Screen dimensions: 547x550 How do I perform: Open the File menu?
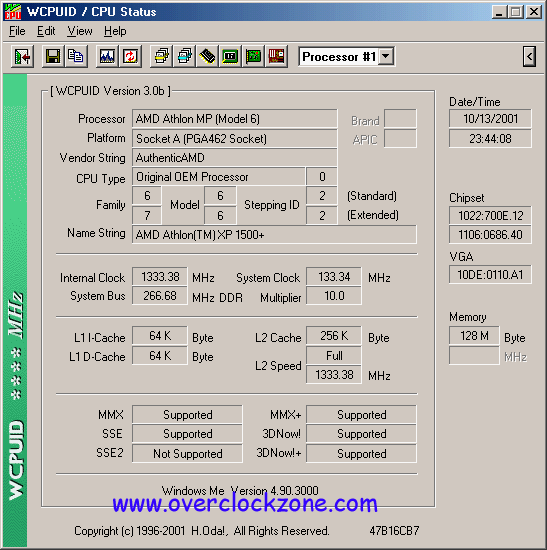17,31
